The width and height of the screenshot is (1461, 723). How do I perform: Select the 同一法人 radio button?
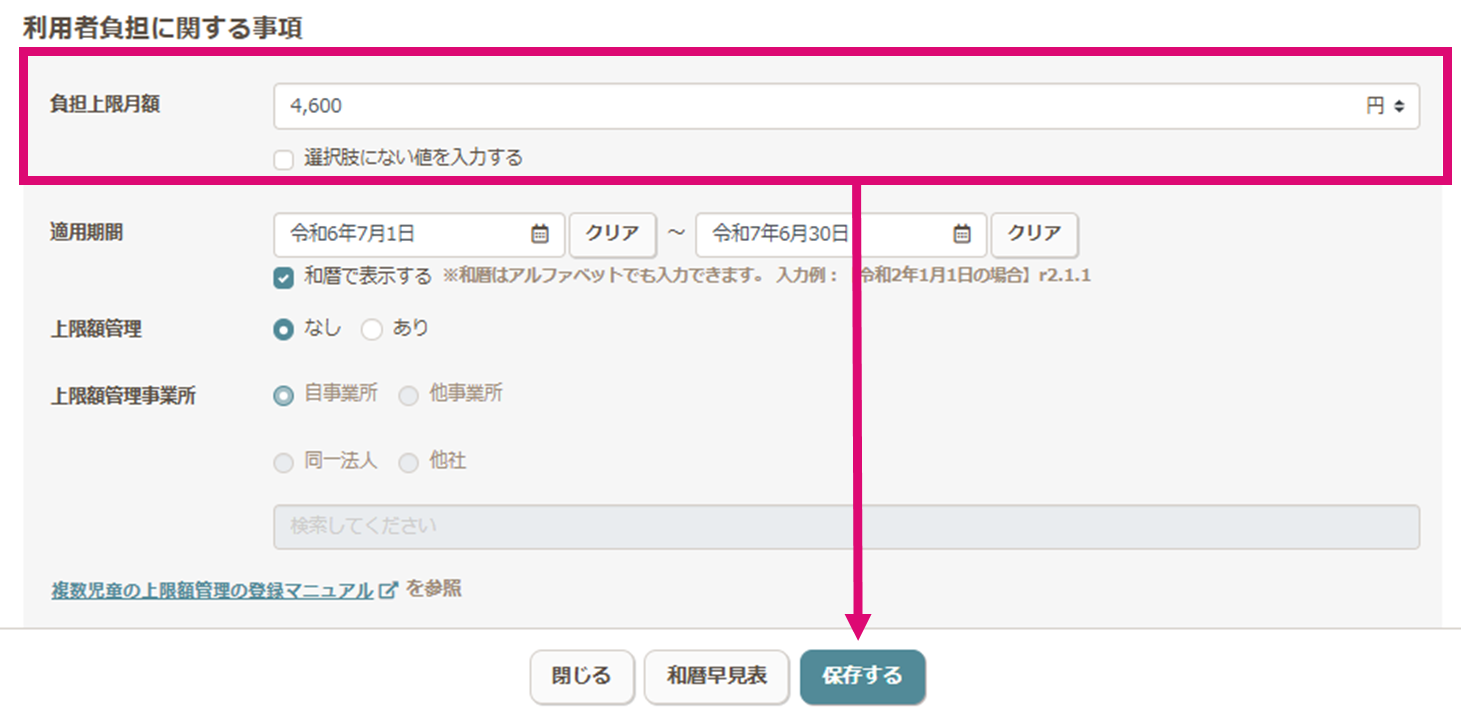[x=284, y=463]
